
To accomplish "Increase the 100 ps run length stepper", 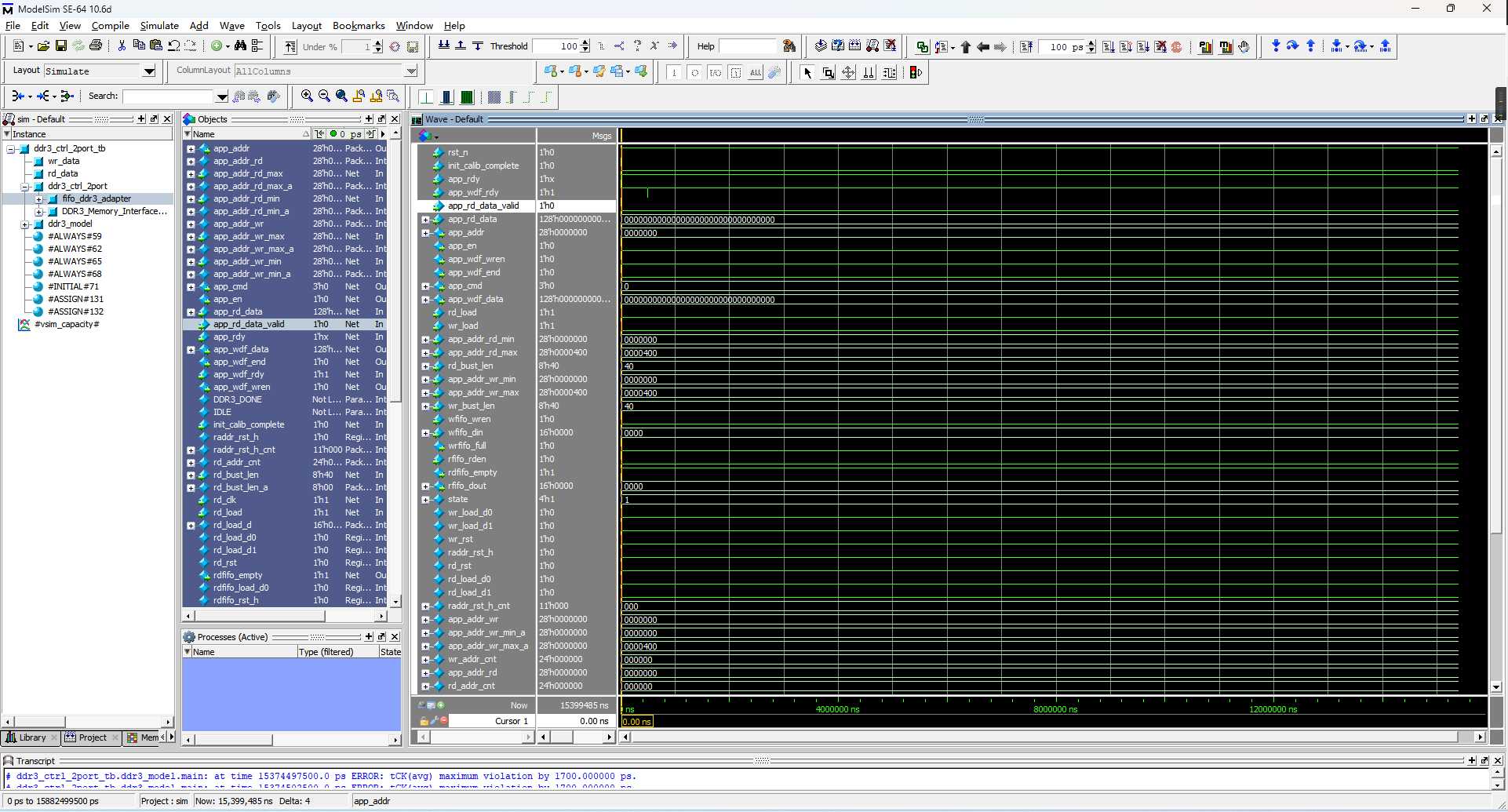I will click(x=1091, y=44).
